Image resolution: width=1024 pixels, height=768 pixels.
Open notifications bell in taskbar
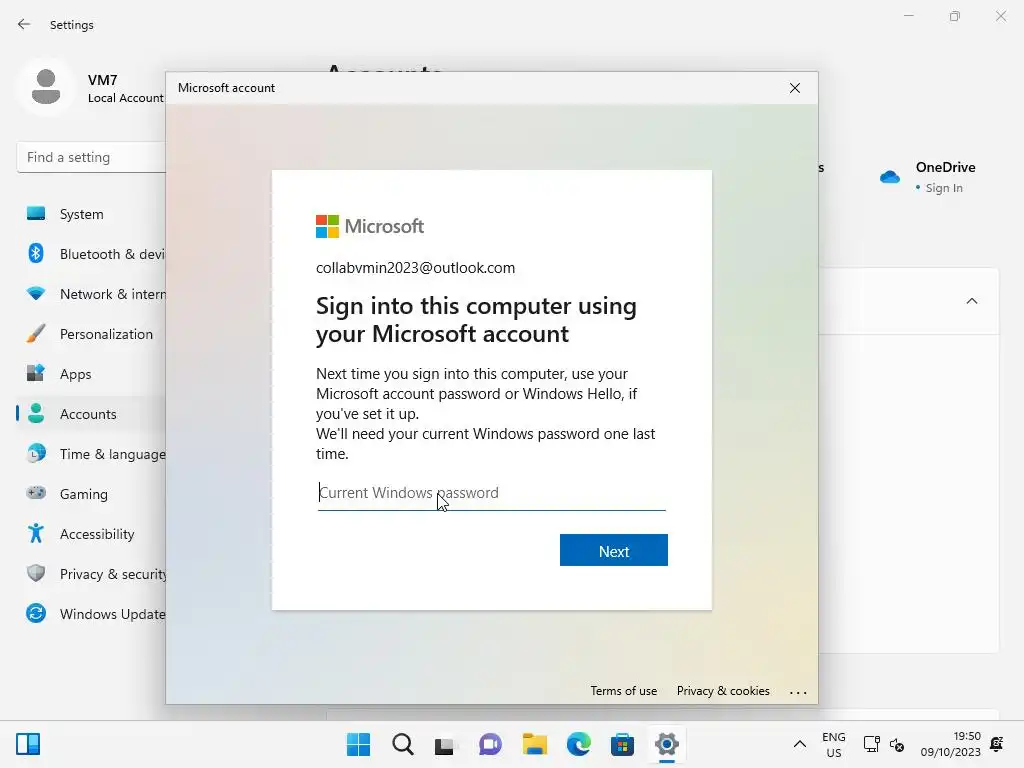(997, 744)
